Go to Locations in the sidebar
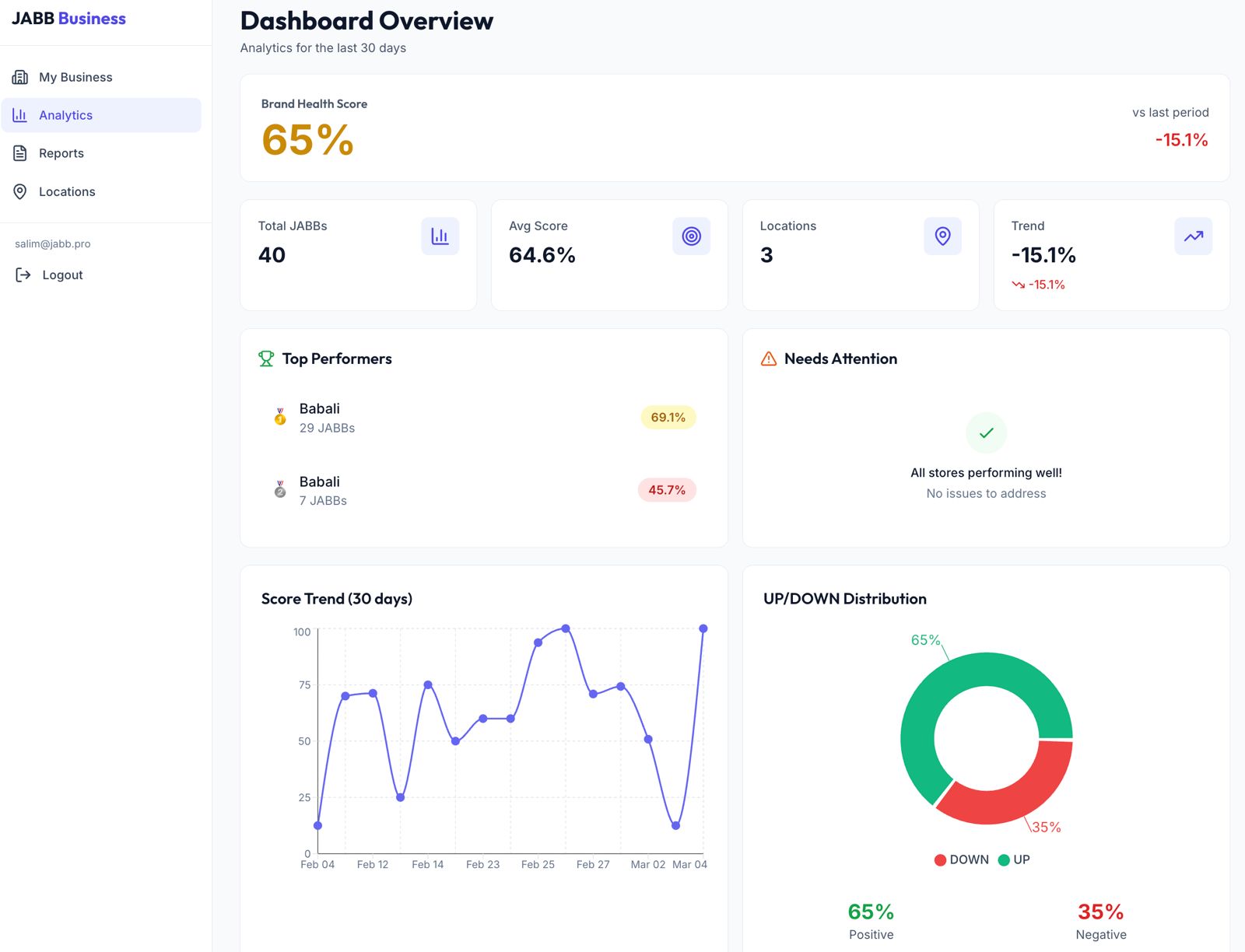1245x952 pixels. pos(67,191)
